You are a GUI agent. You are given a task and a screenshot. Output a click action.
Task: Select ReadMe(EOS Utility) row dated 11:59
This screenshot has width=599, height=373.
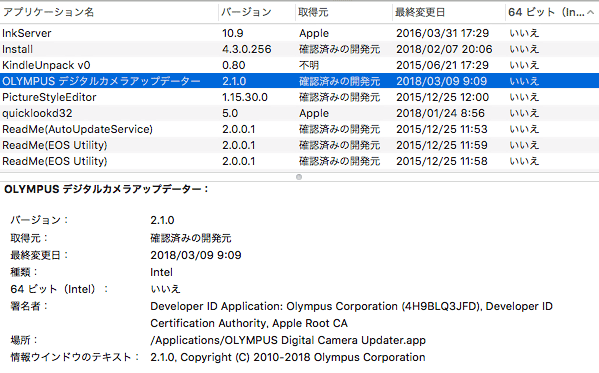[300, 145]
